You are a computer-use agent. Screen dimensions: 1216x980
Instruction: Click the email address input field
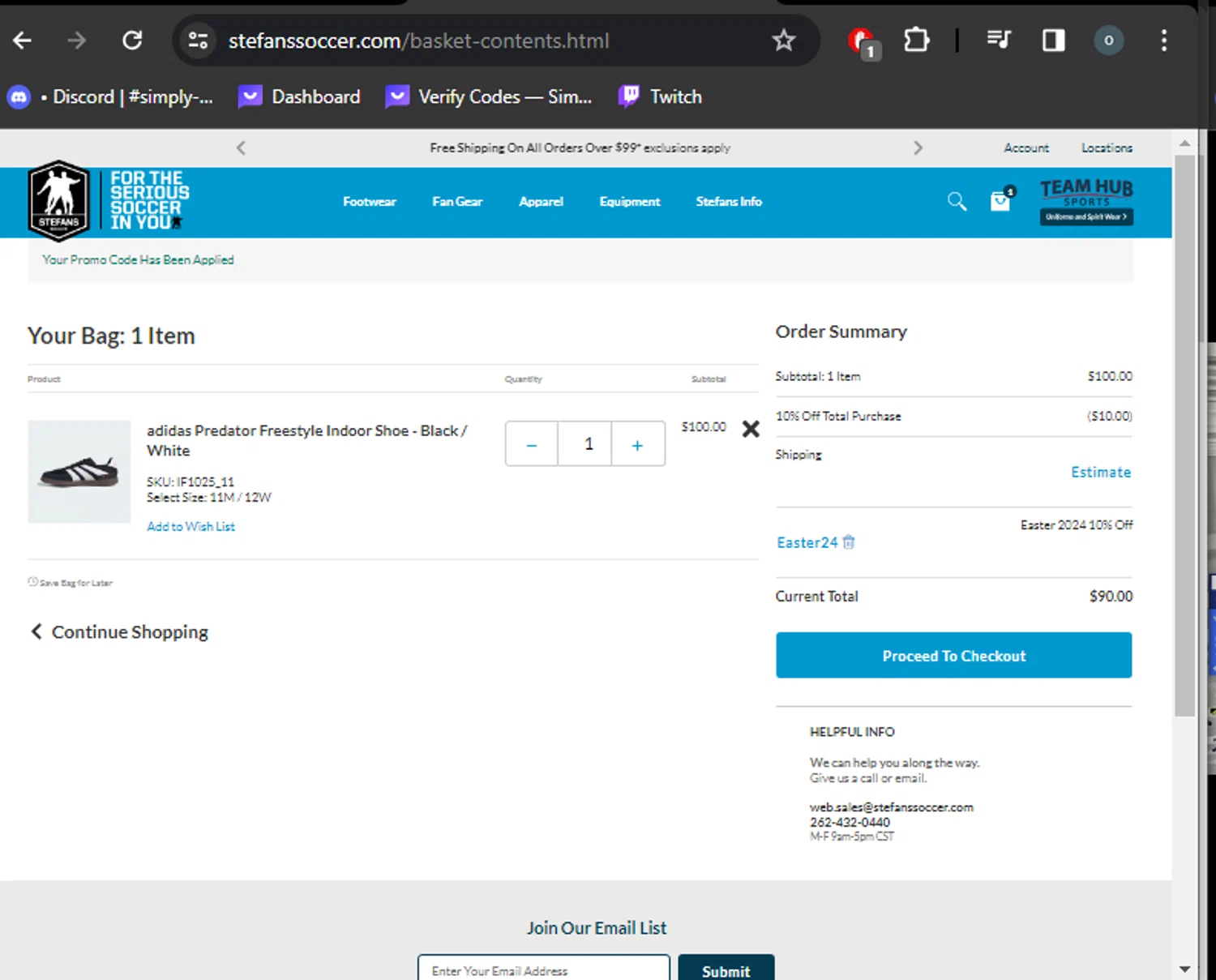point(543,969)
